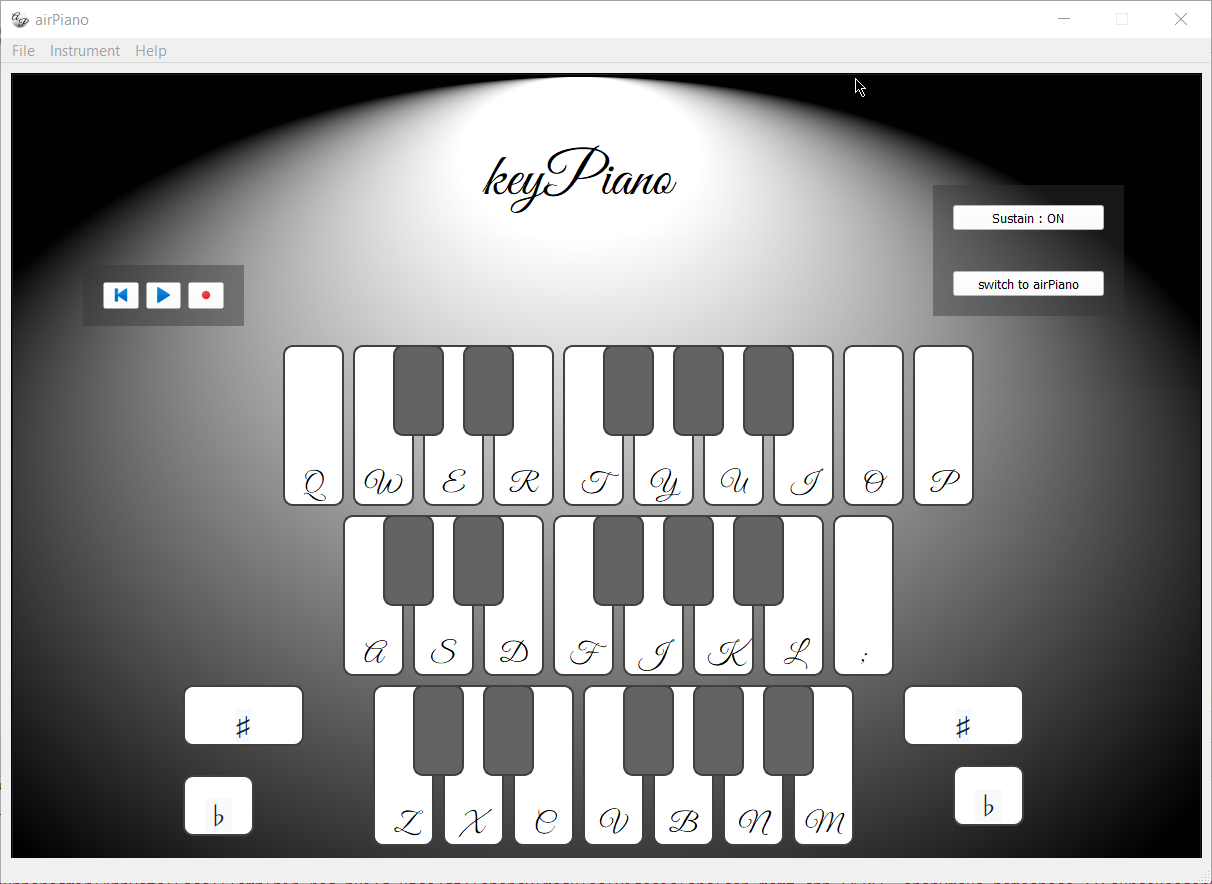Click the left flat (♭) key

218,806
